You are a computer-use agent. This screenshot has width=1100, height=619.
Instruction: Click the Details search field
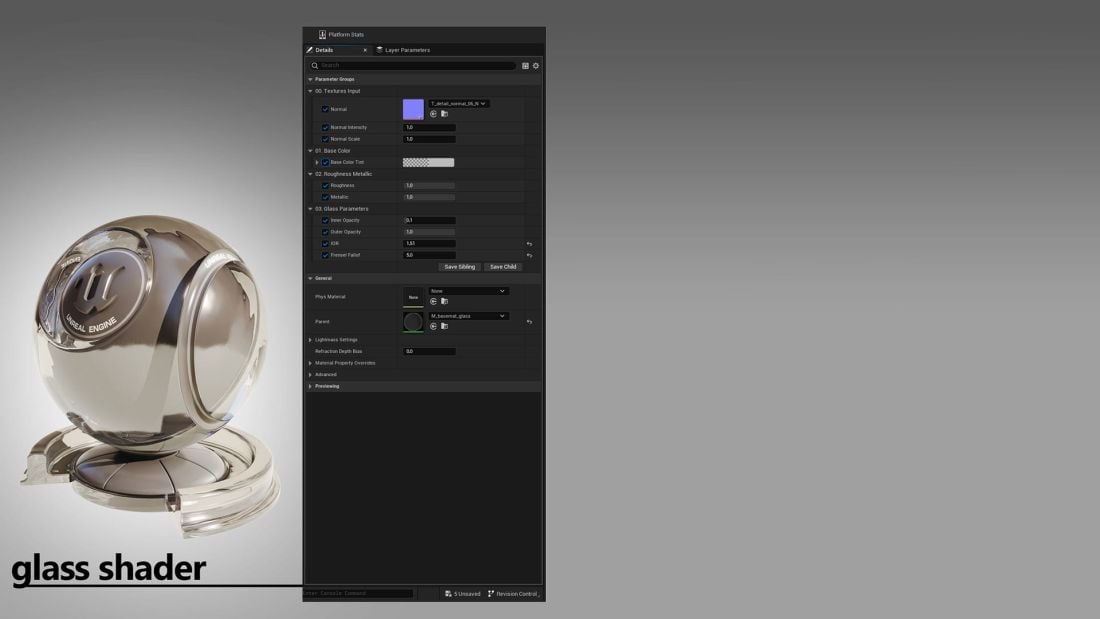(412, 65)
